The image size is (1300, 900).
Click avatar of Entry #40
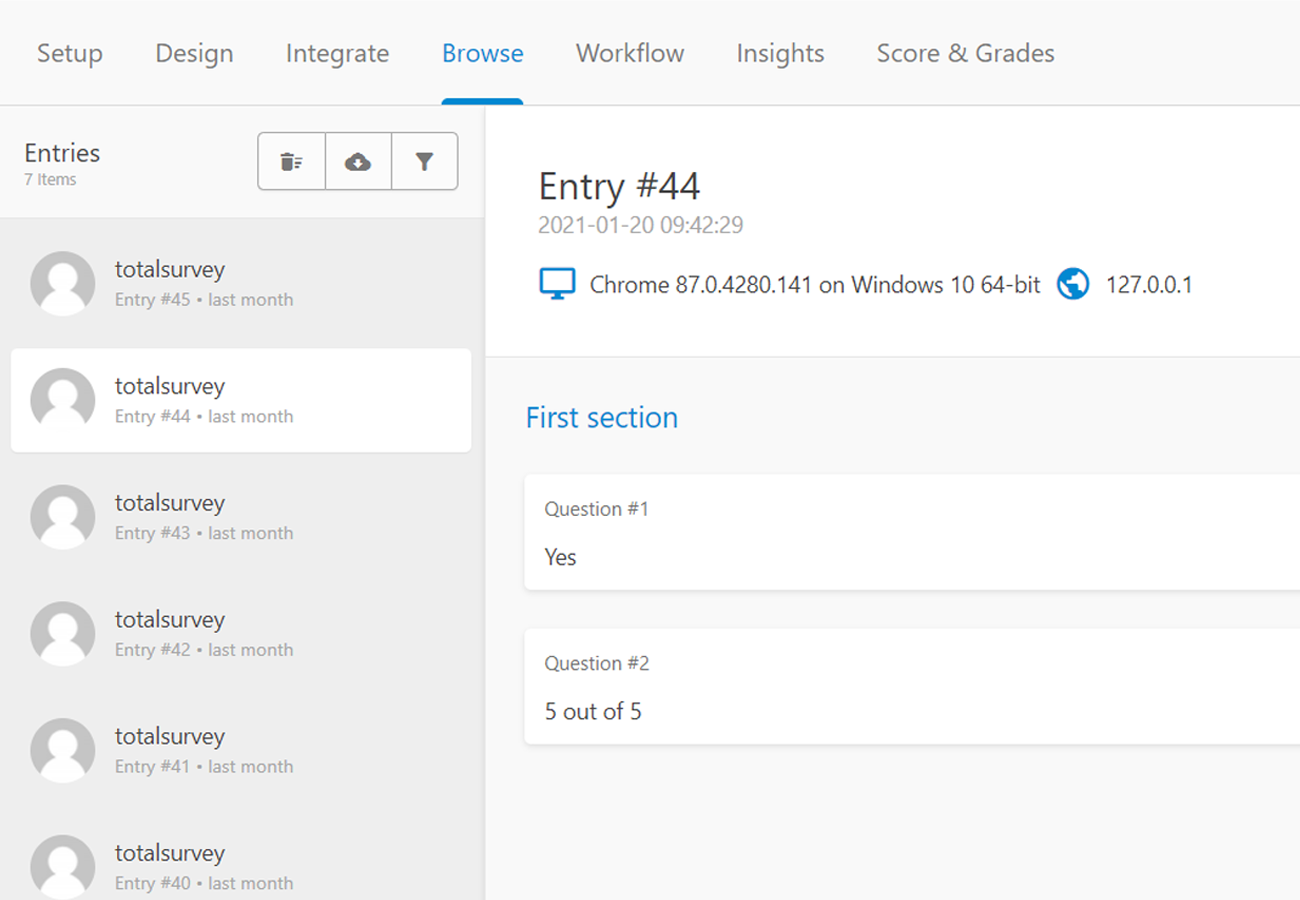click(63, 867)
